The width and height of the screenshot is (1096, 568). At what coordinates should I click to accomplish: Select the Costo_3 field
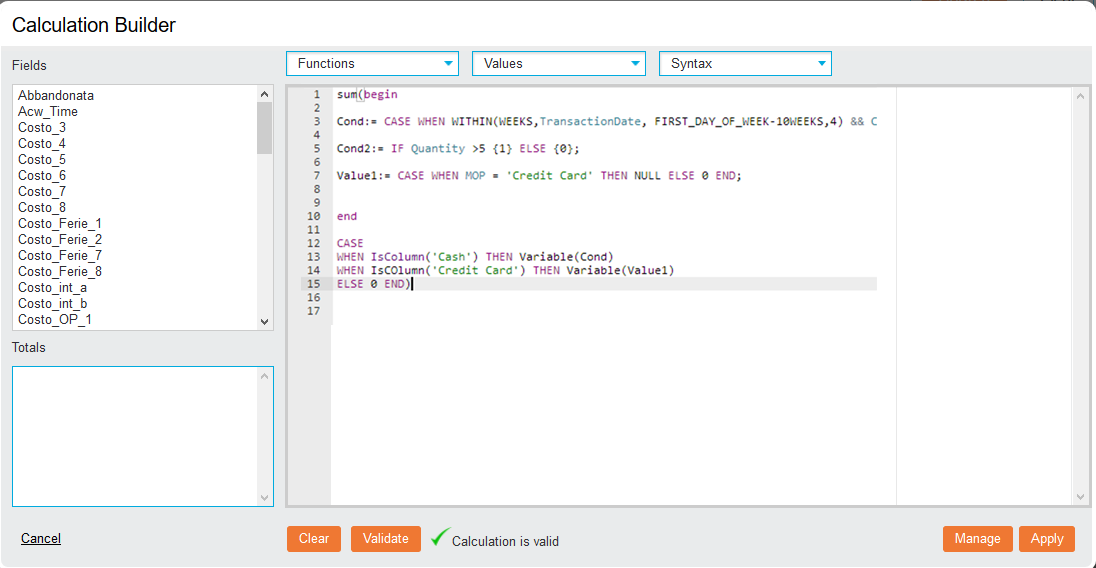click(x=42, y=127)
